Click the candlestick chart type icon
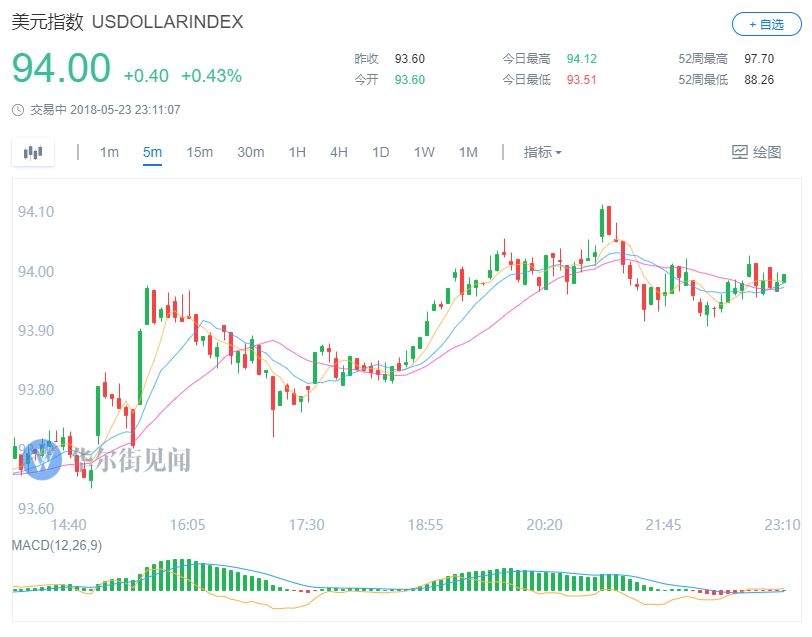The image size is (812, 637). (33, 152)
